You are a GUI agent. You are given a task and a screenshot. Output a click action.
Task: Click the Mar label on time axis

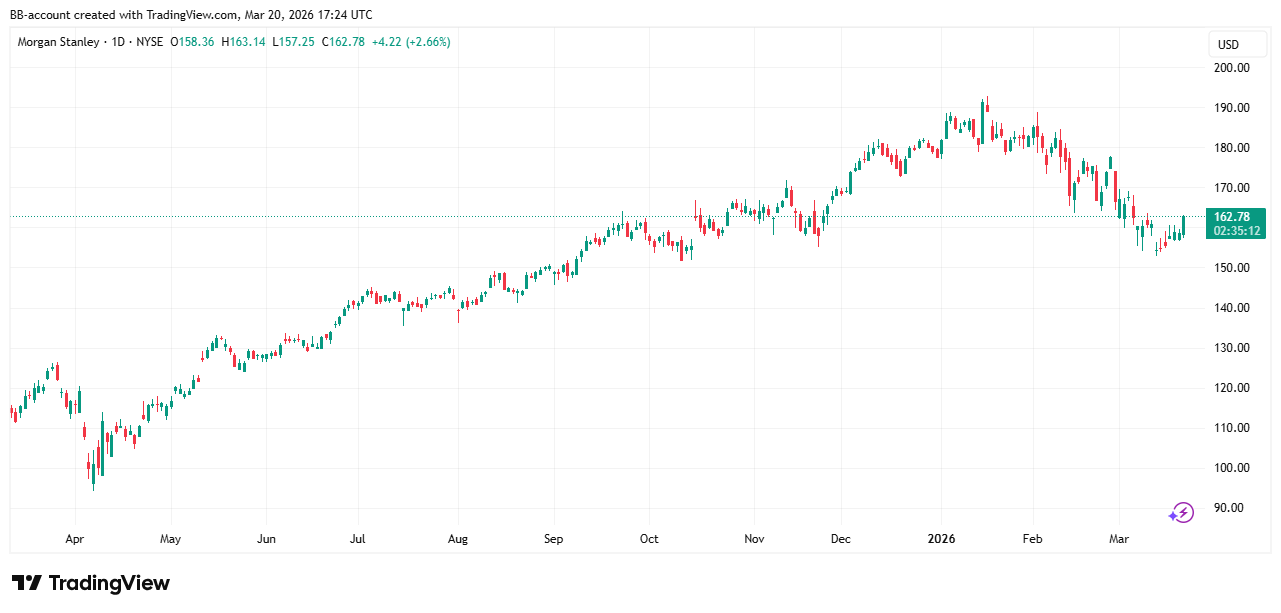coord(1119,539)
